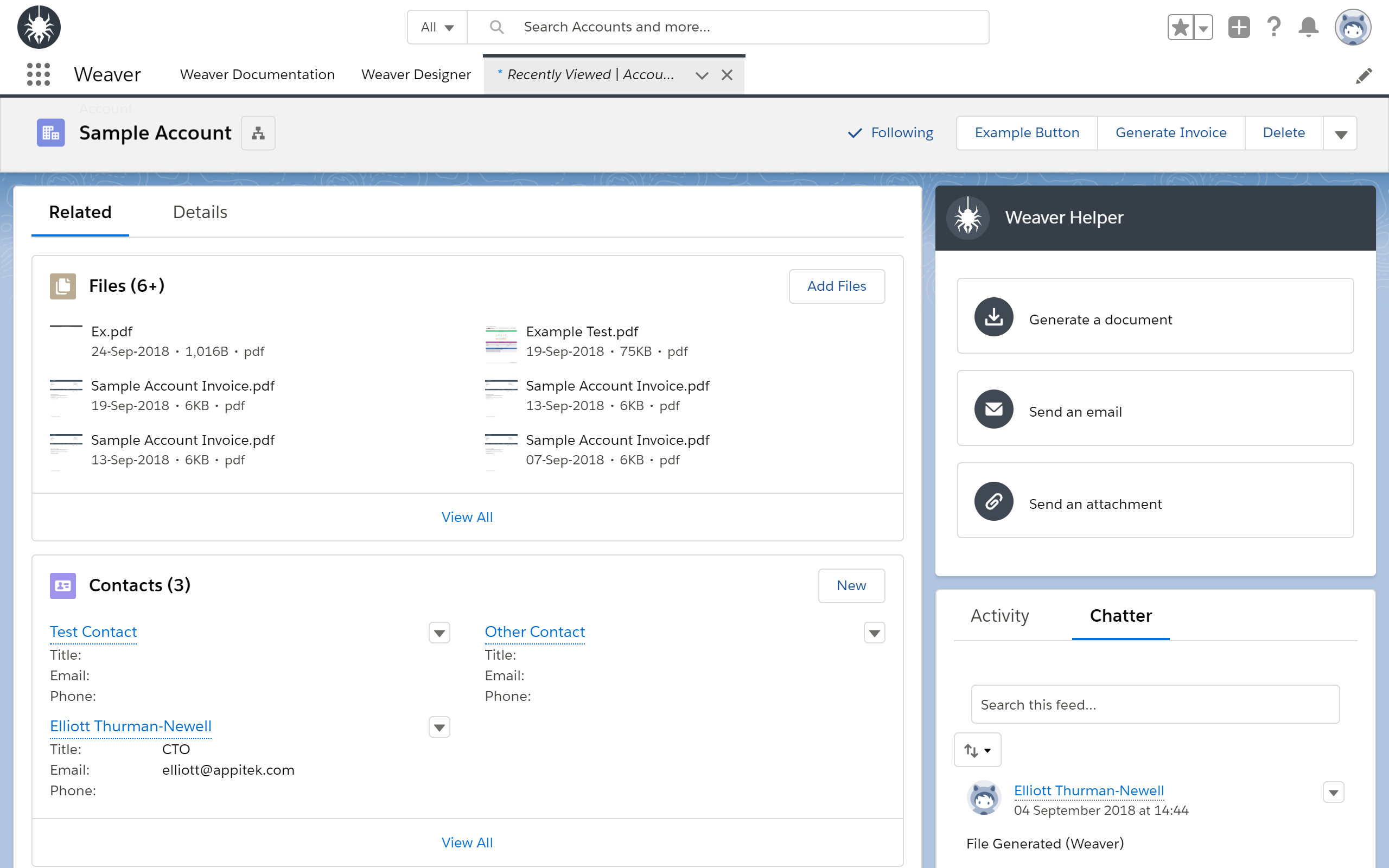Click the search magnifier icon
The height and width of the screenshot is (868, 1389).
coord(496,27)
